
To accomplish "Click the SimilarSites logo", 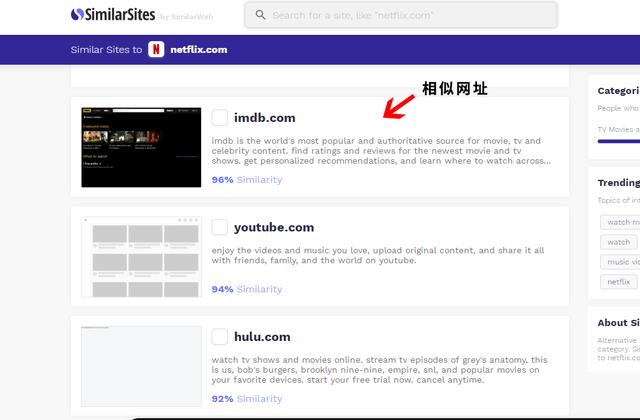I will tap(113, 15).
